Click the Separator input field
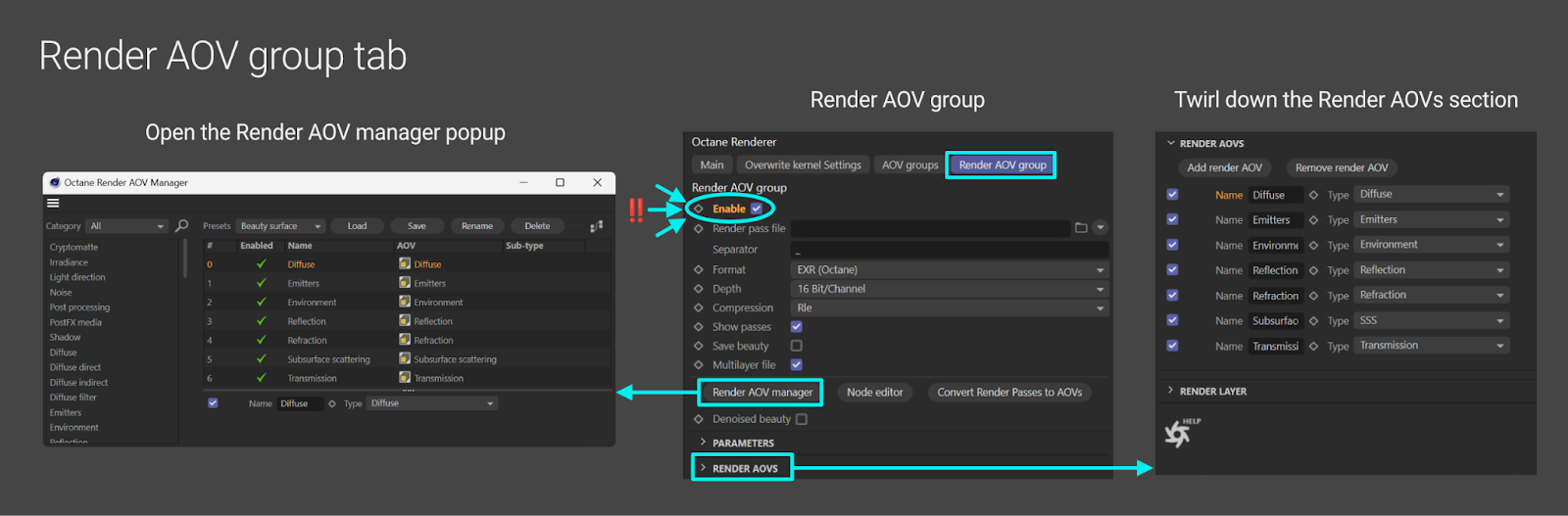Image resolution: width=1568 pixels, height=516 pixels. click(x=949, y=250)
